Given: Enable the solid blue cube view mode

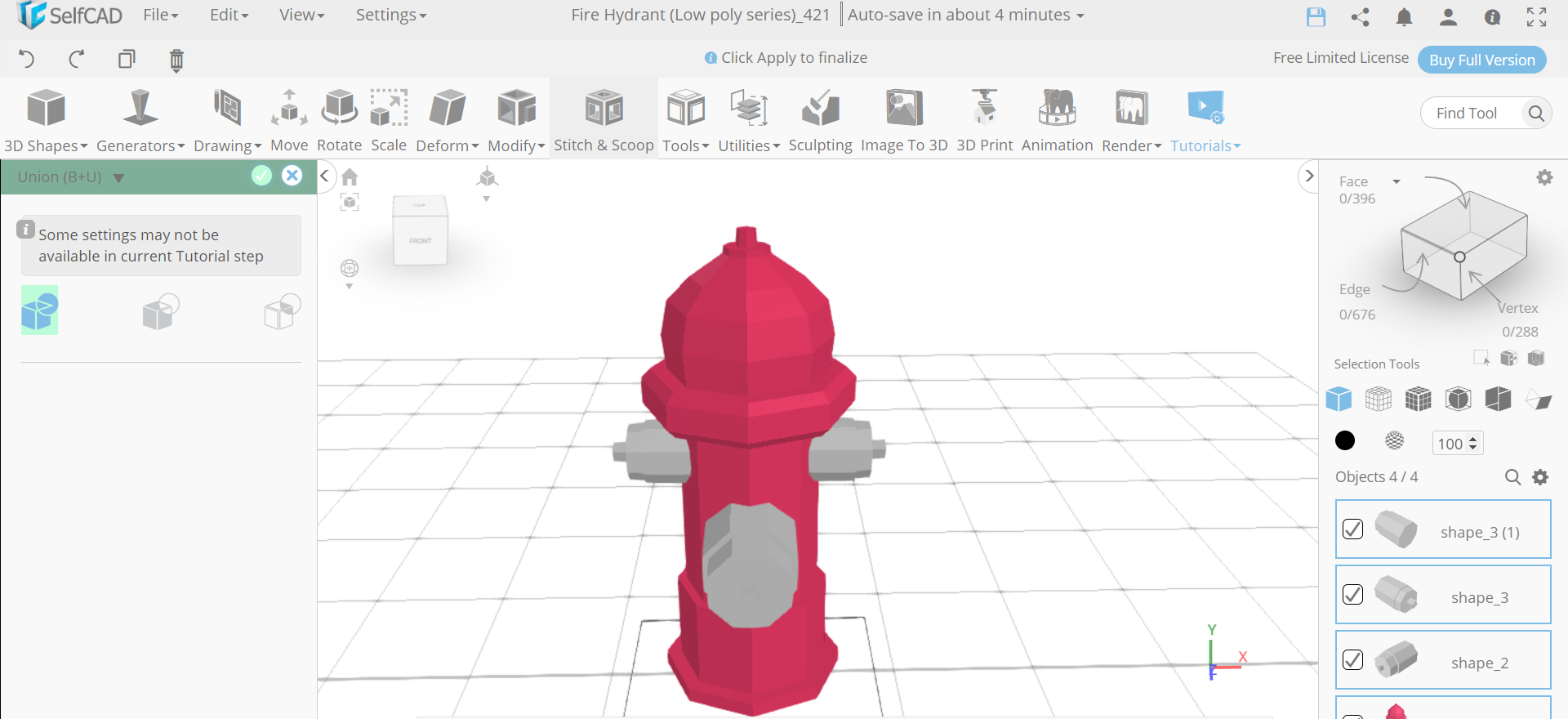Looking at the screenshot, I should (x=1339, y=399).
